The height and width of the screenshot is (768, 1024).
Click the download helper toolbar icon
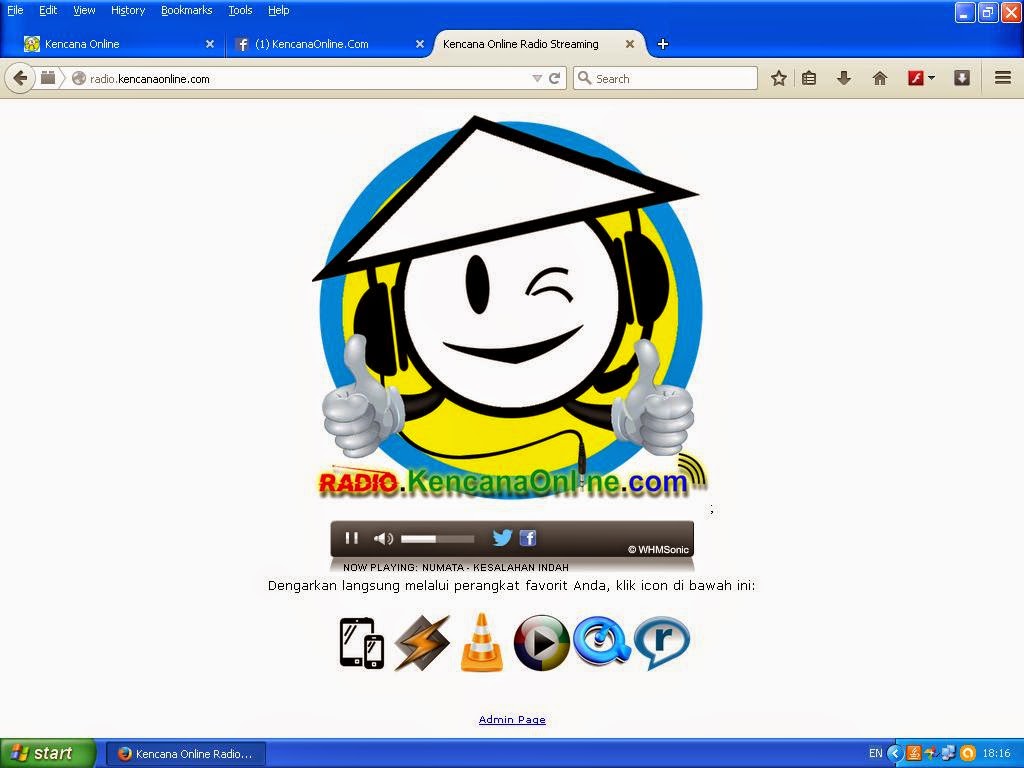tap(961, 78)
